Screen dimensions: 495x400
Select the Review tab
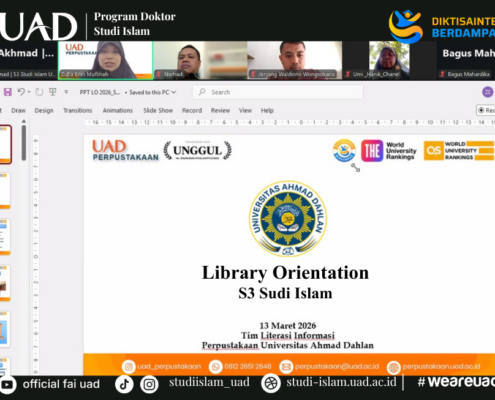point(220,110)
